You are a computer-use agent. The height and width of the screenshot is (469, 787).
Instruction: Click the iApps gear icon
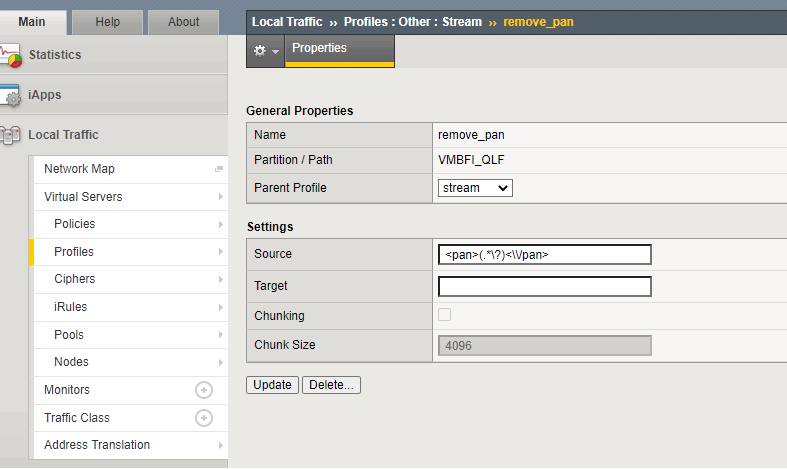[11, 96]
